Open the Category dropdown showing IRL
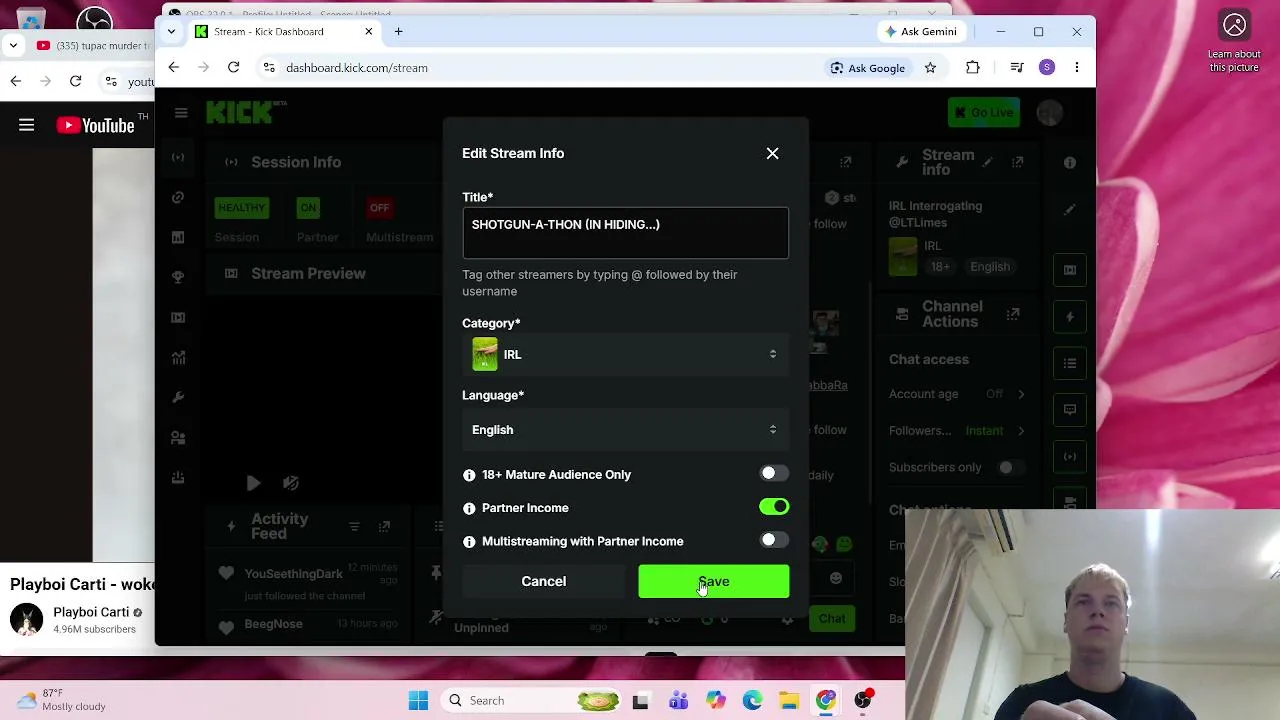1280x720 pixels. click(x=625, y=354)
